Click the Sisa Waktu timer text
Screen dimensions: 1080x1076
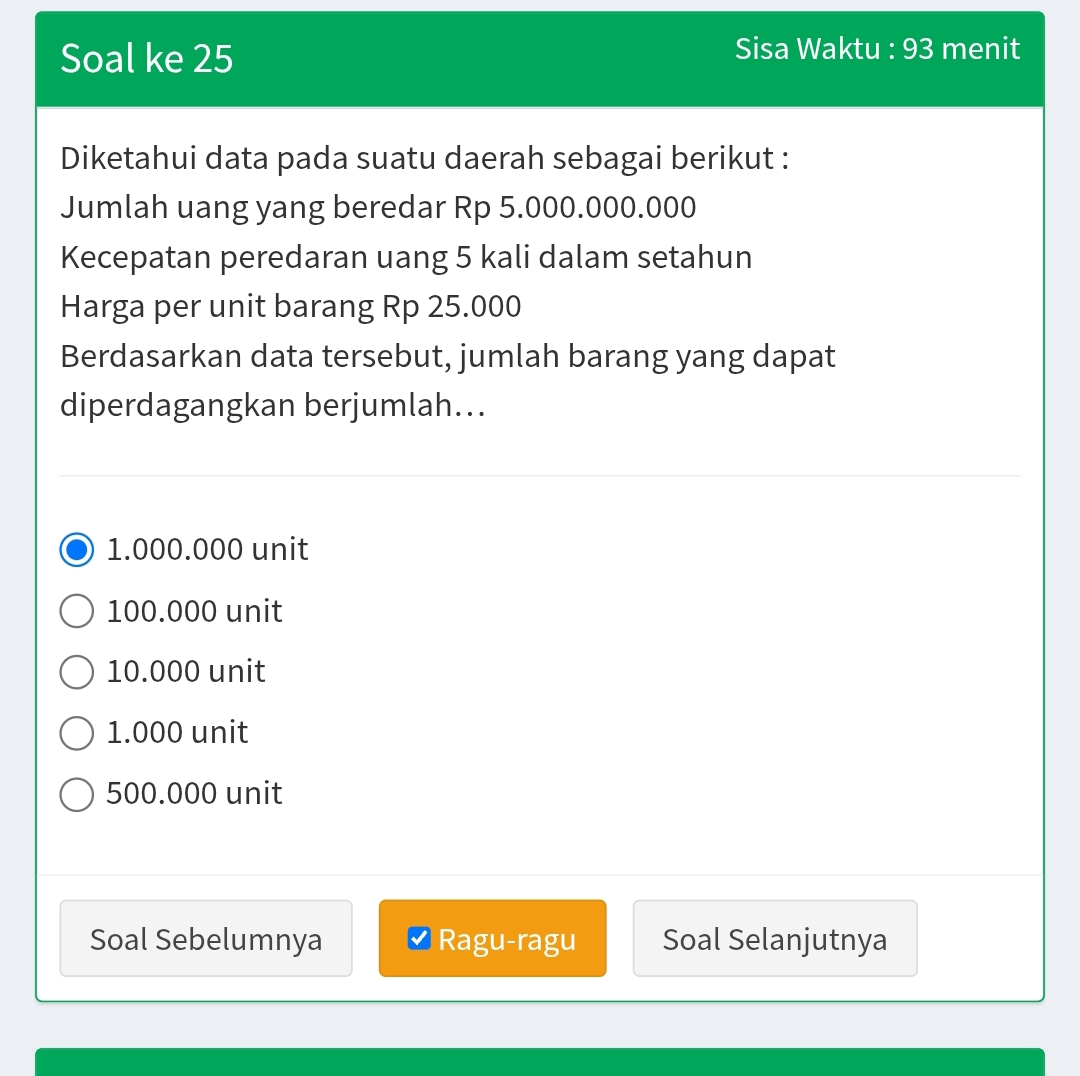tap(877, 49)
